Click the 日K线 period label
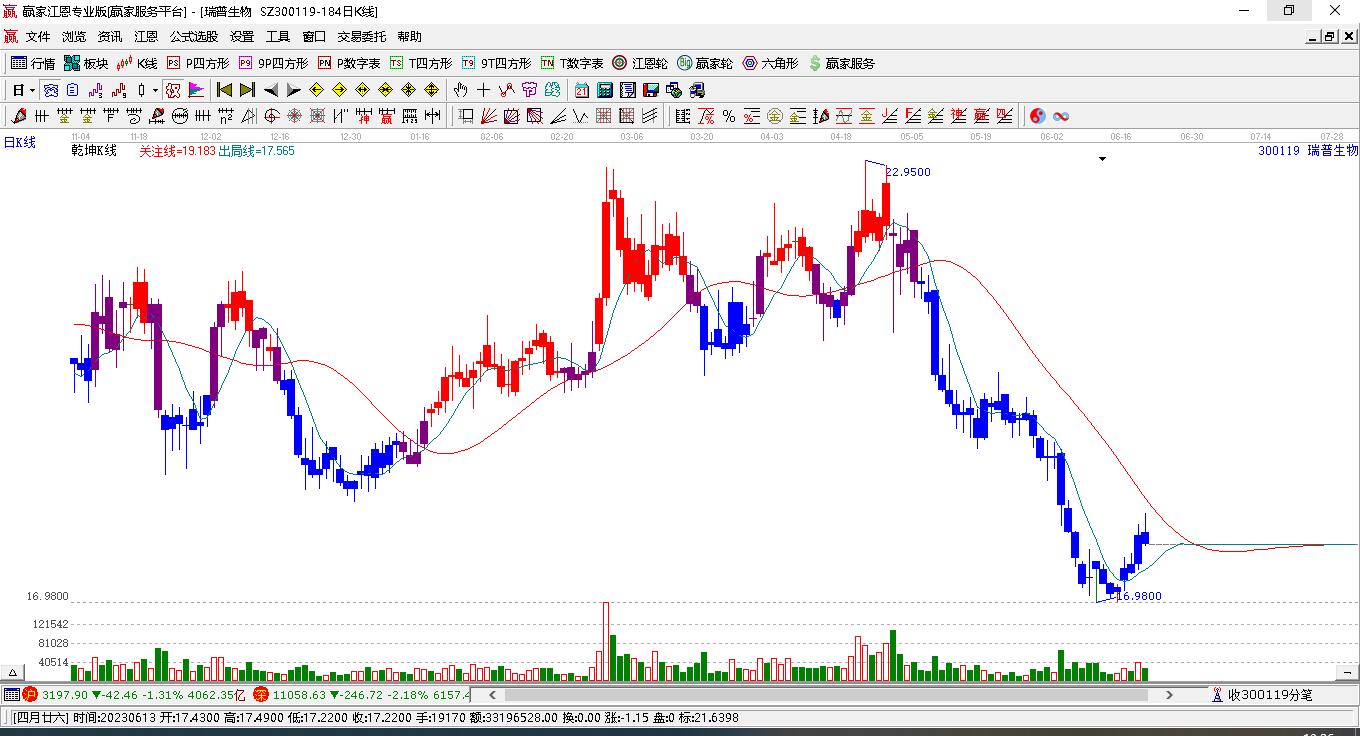The width and height of the screenshot is (1360, 736). (x=19, y=142)
